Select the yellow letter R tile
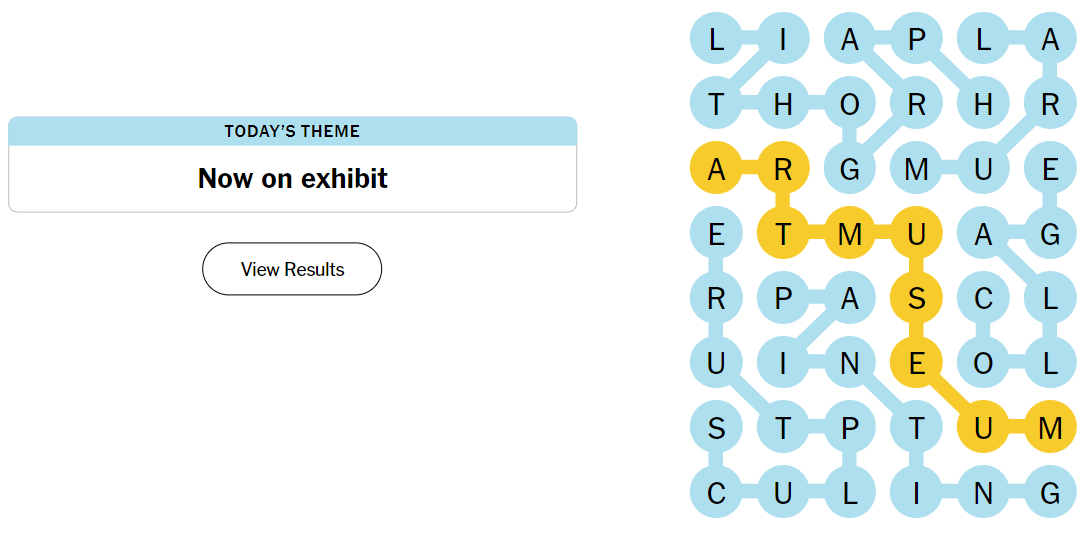Image resolution: width=1089 pixels, height=539 pixels. pos(783,170)
